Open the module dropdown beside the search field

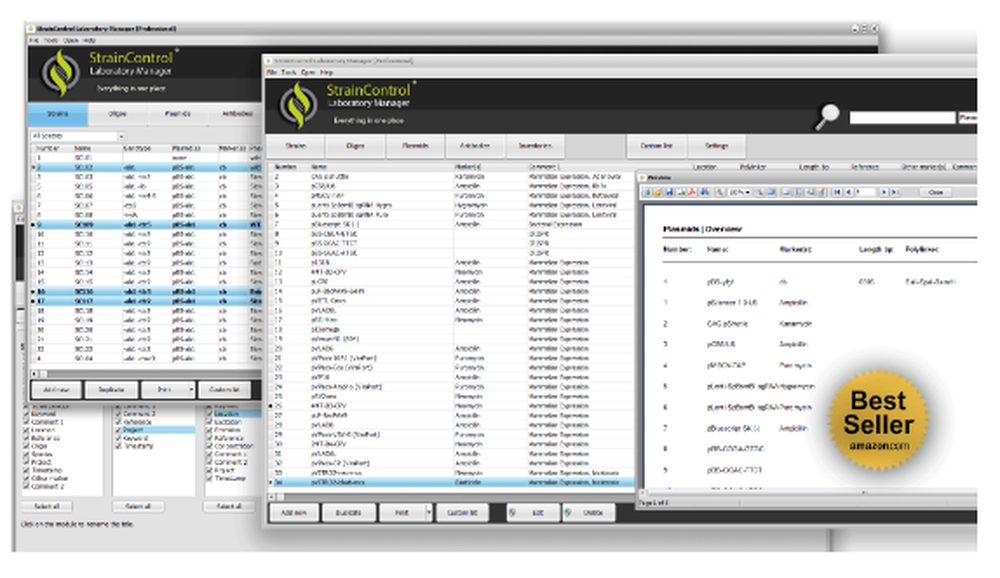click(967, 117)
